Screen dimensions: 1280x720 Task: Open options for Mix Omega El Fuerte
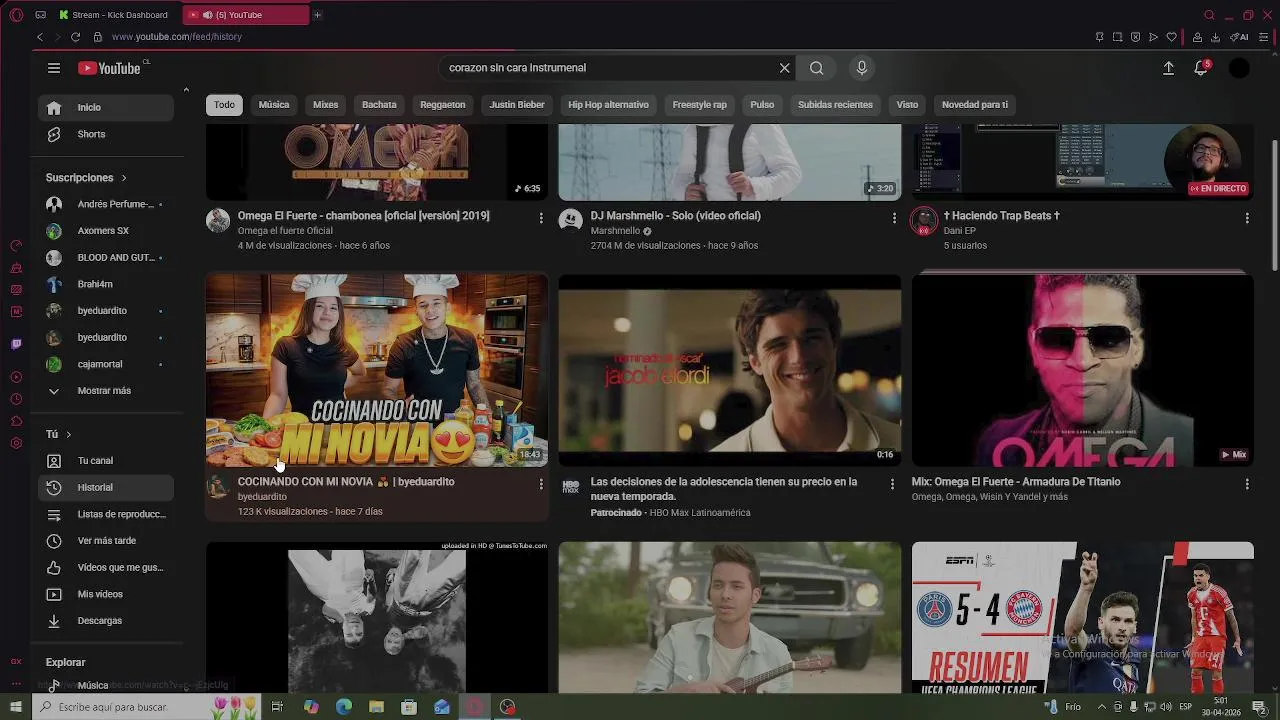[1247, 484]
